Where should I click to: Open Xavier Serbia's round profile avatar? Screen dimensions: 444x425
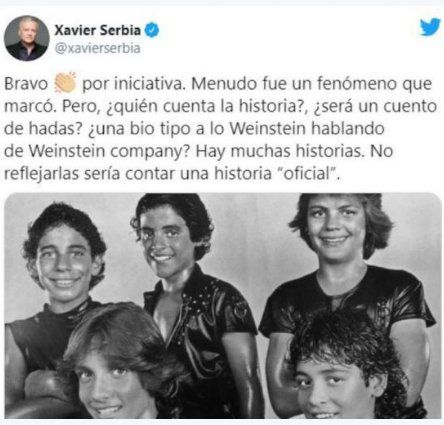27,38
